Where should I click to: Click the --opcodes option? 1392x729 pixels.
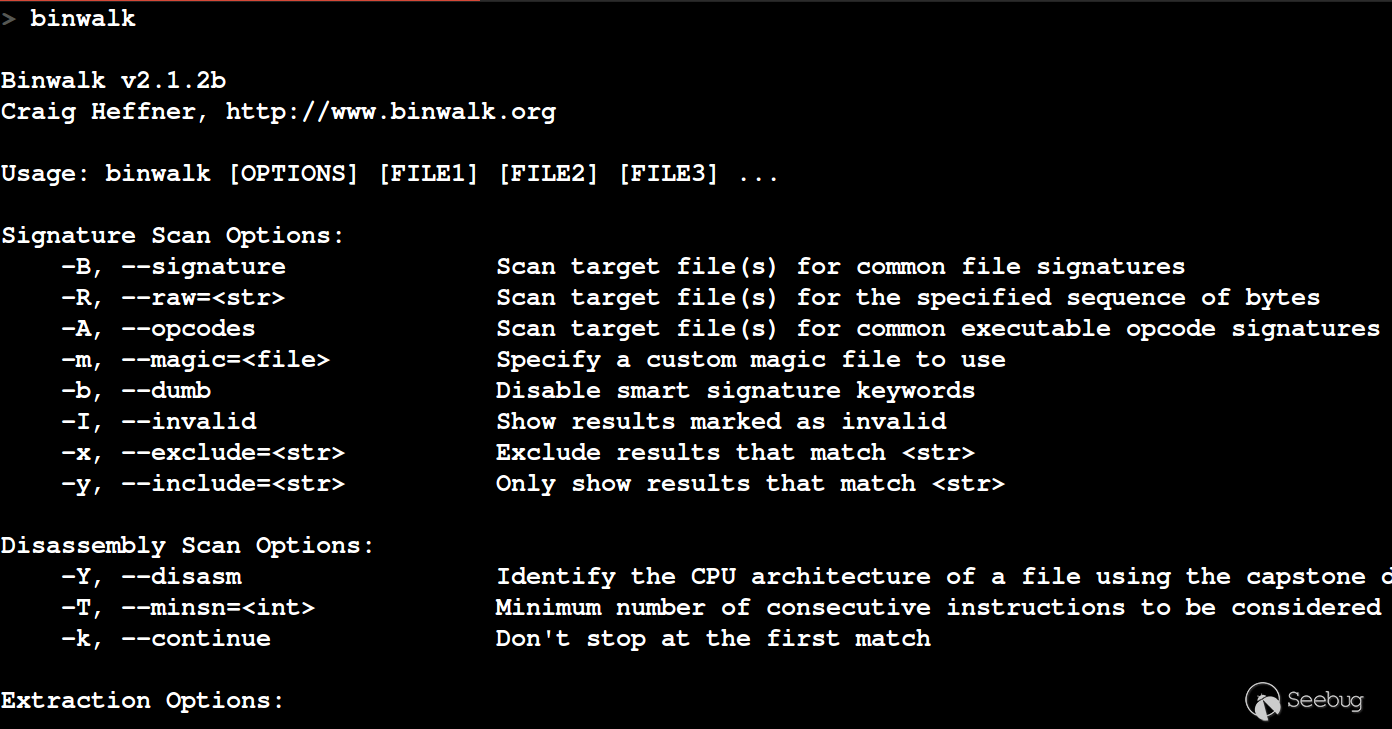[x=188, y=329]
